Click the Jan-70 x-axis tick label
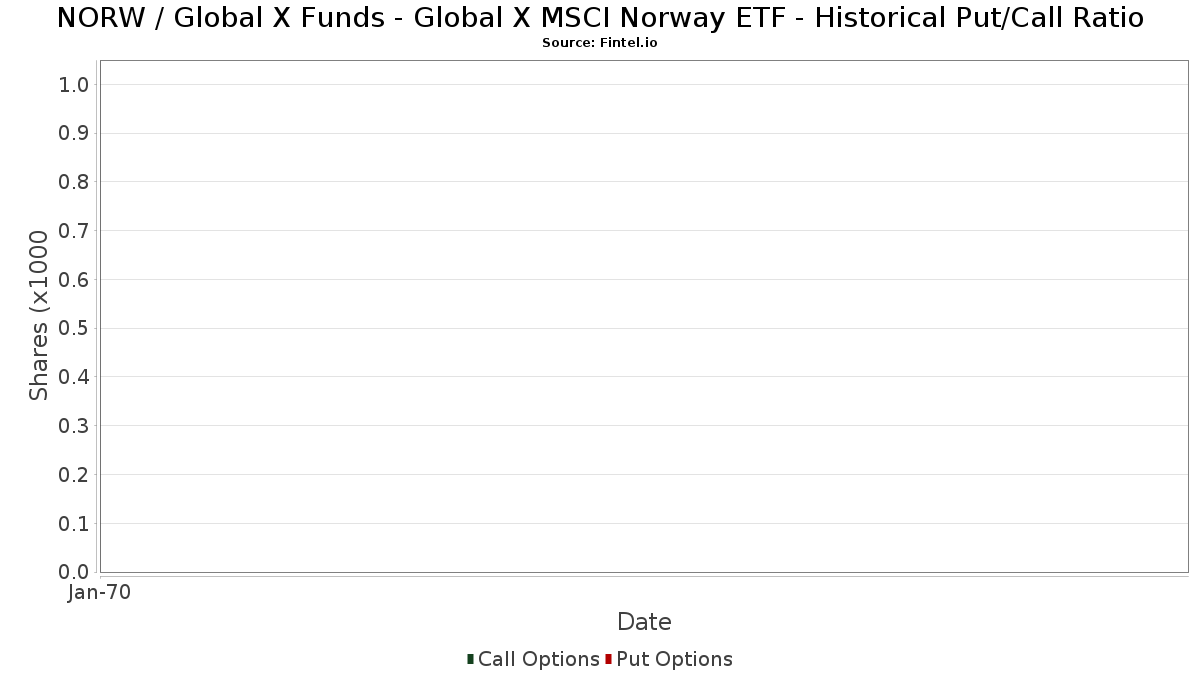The width and height of the screenshot is (1200, 675). (x=99, y=593)
